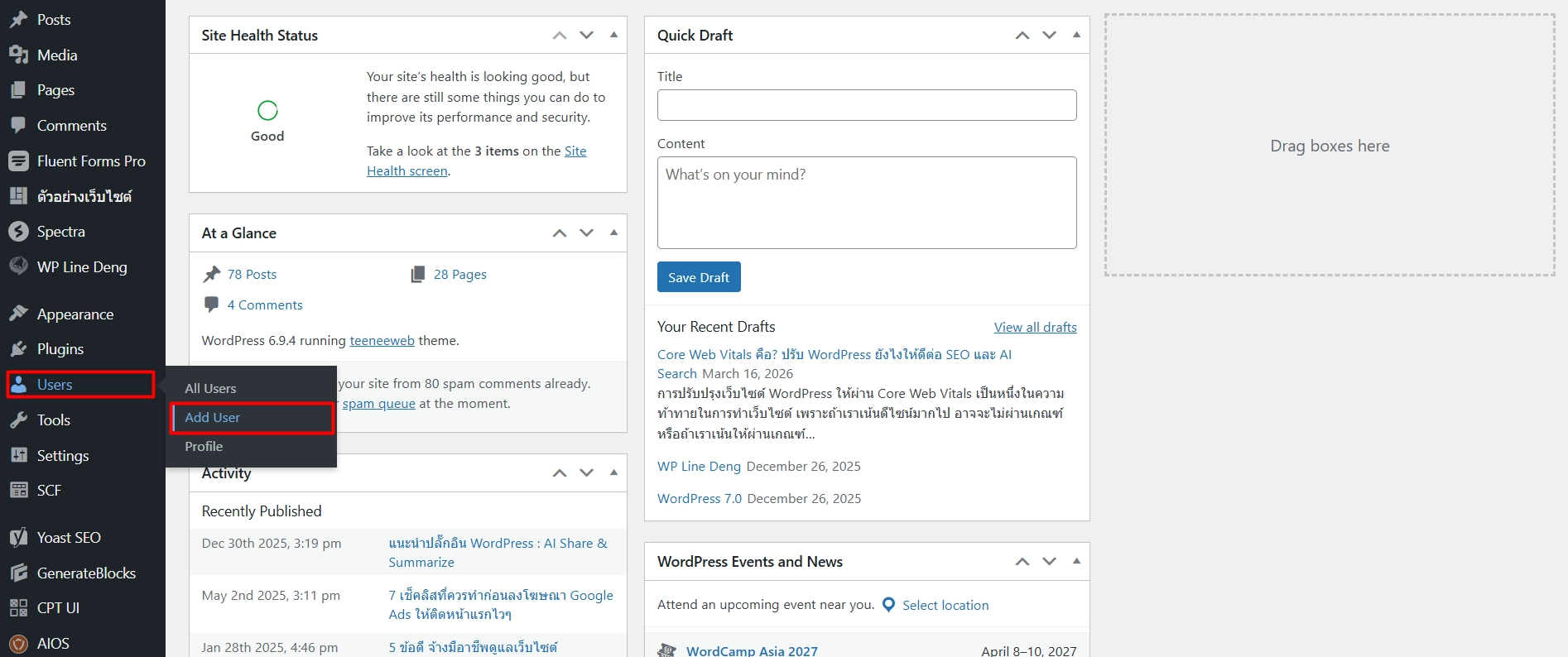Click the Yoast SEO icon
The image size is (1568, 657).
tap(18, 537)
